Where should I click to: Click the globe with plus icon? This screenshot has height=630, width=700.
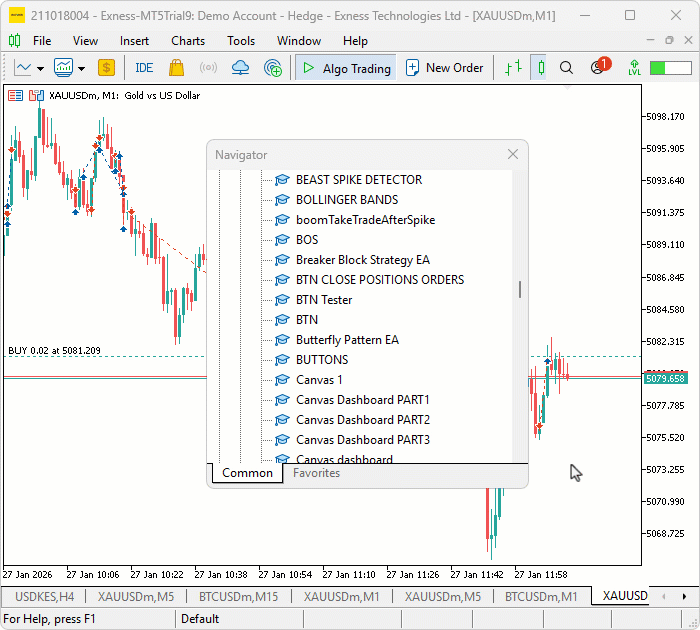273,68
